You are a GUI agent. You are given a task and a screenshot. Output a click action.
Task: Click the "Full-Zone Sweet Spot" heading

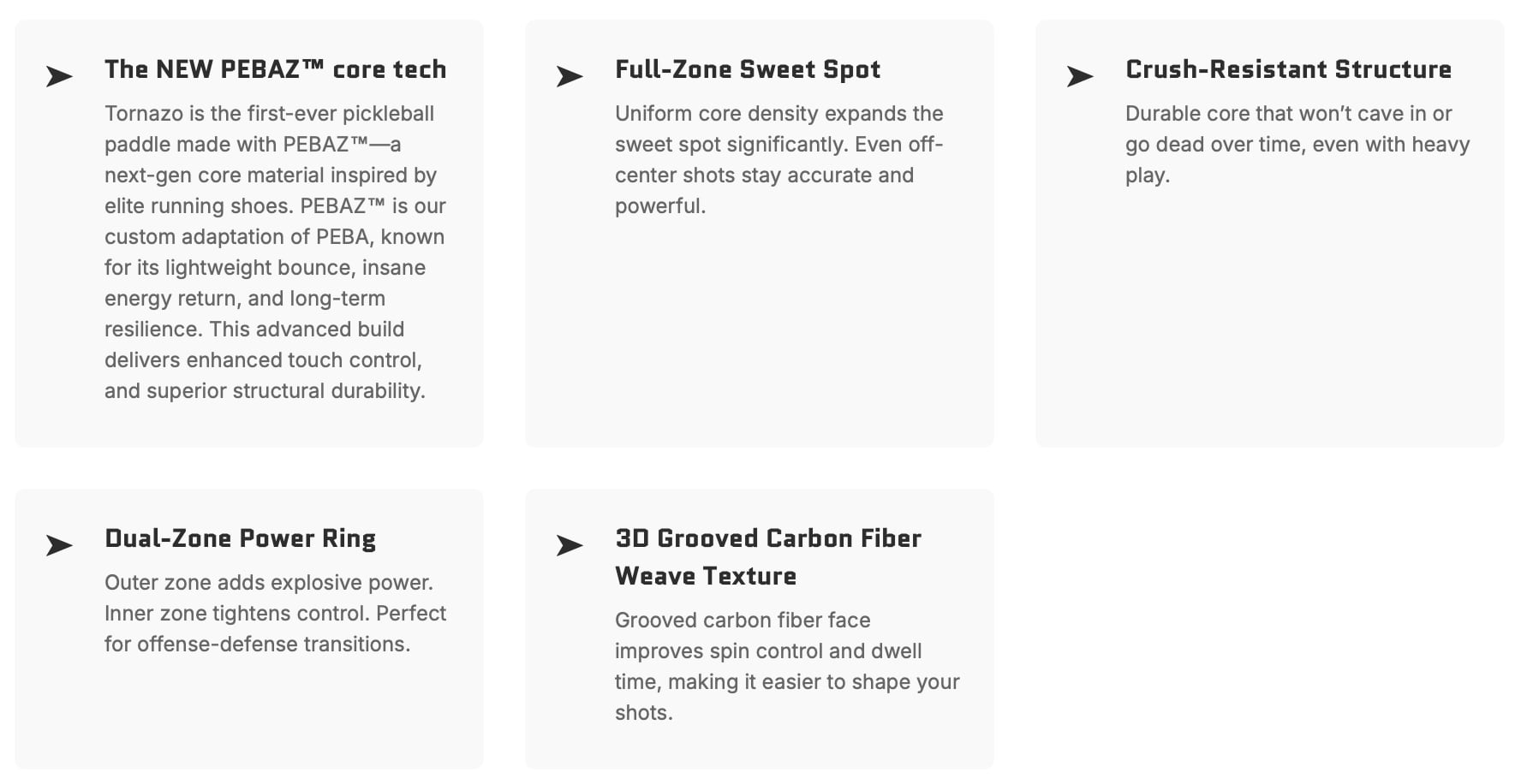coord(747,69)
